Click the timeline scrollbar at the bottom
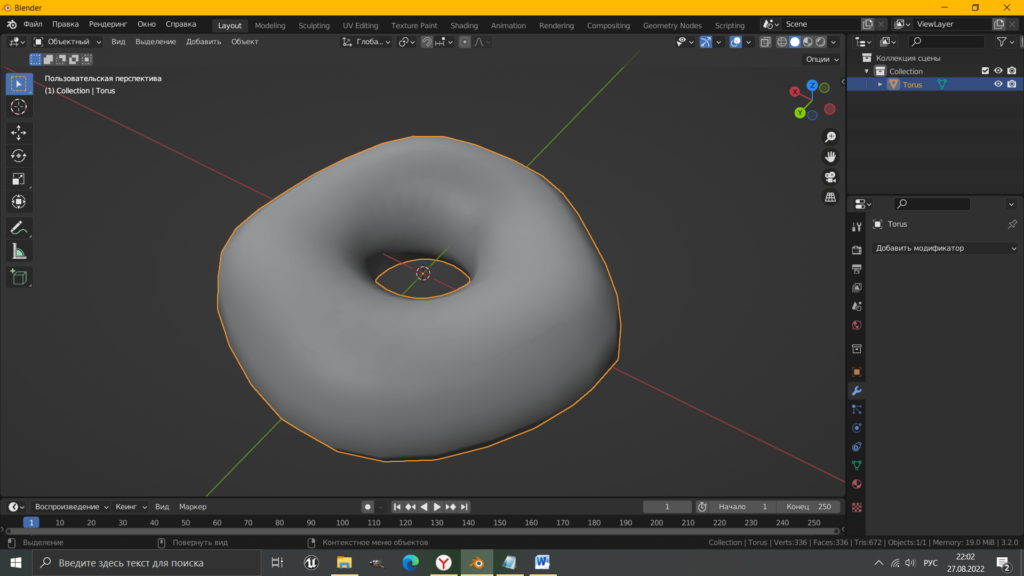The width and height of the screenshot is (1024, 576). pos(425,532)
